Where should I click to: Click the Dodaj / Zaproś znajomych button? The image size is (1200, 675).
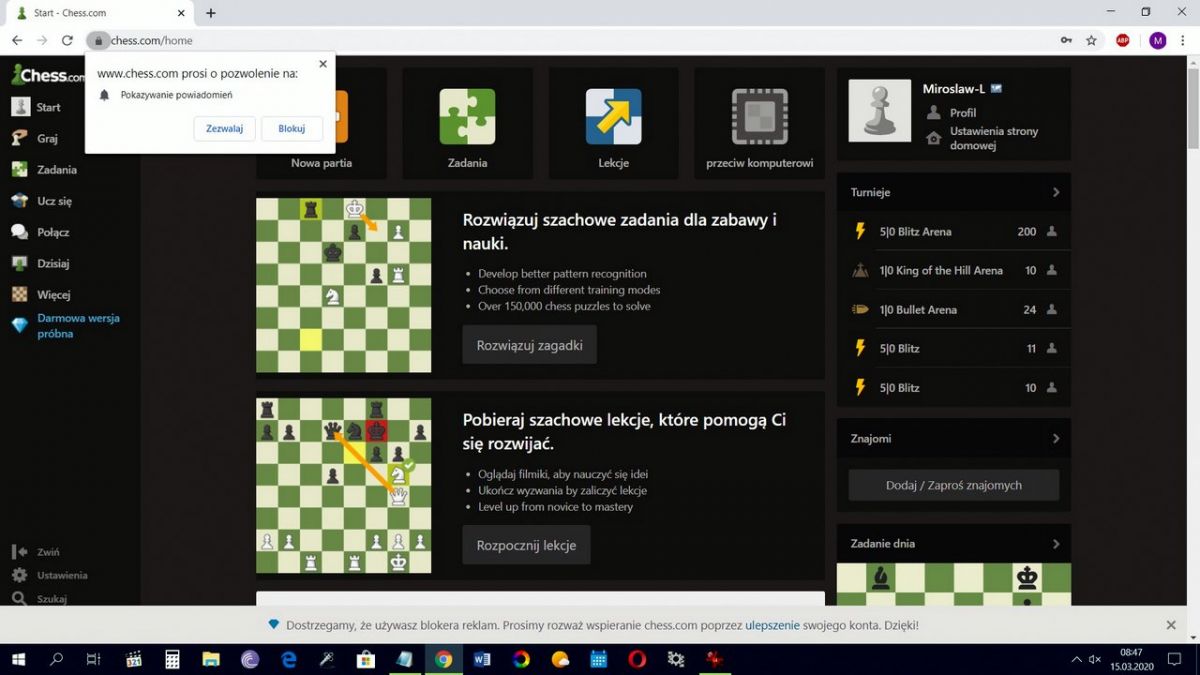coord(954,485)
